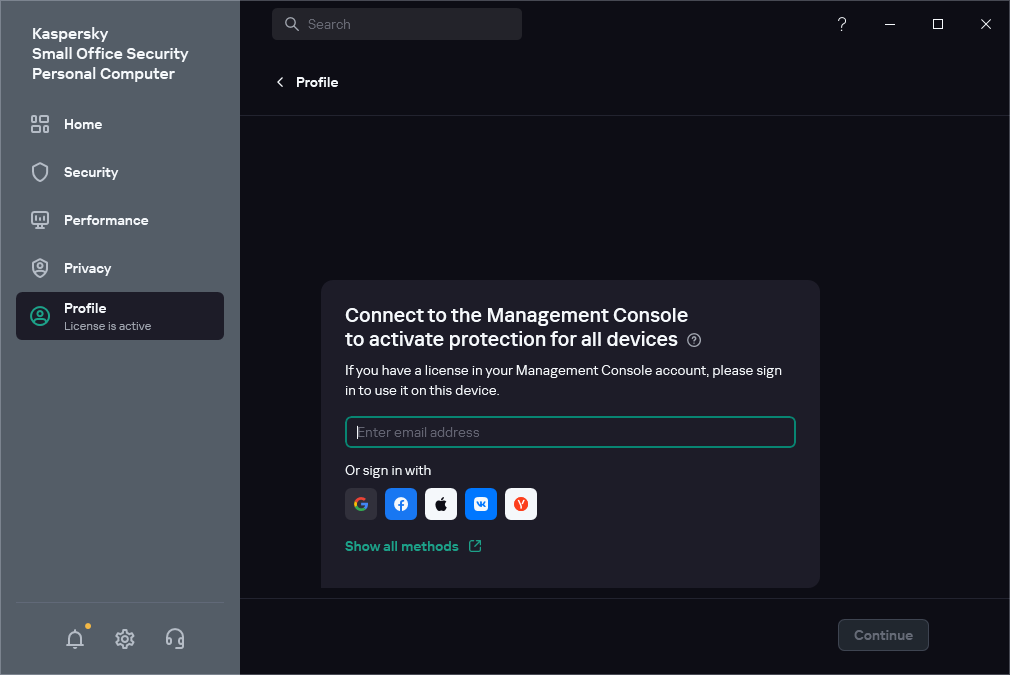Switch to the Security section

click(x=90, y=172)
